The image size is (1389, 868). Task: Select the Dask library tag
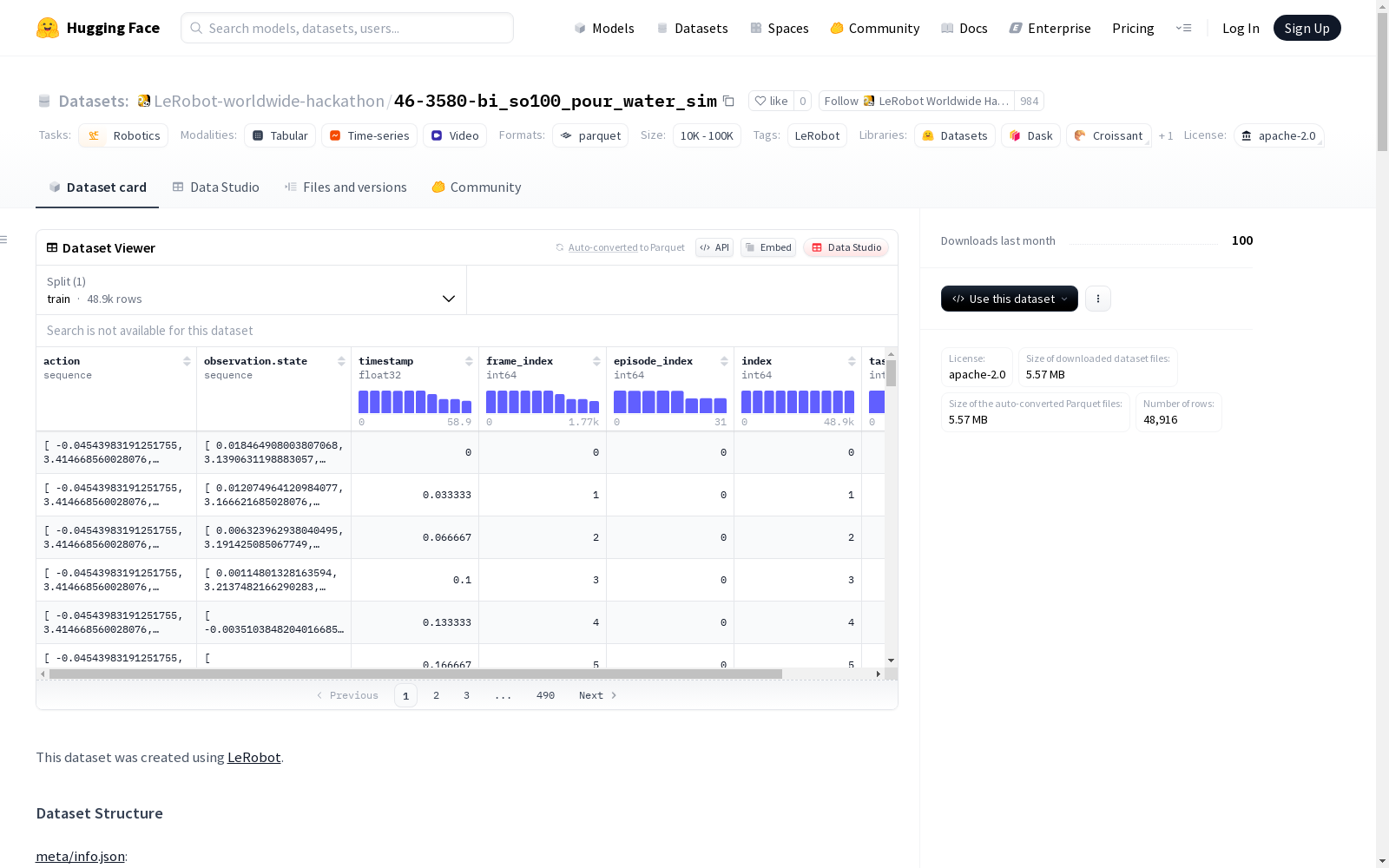tap(1031, 135)
